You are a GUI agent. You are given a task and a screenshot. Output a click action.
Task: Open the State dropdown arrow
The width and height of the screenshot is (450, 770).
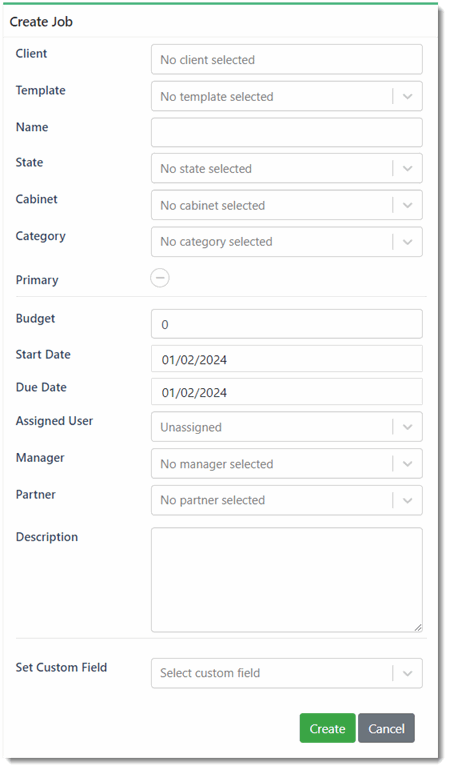click(407, 168)
